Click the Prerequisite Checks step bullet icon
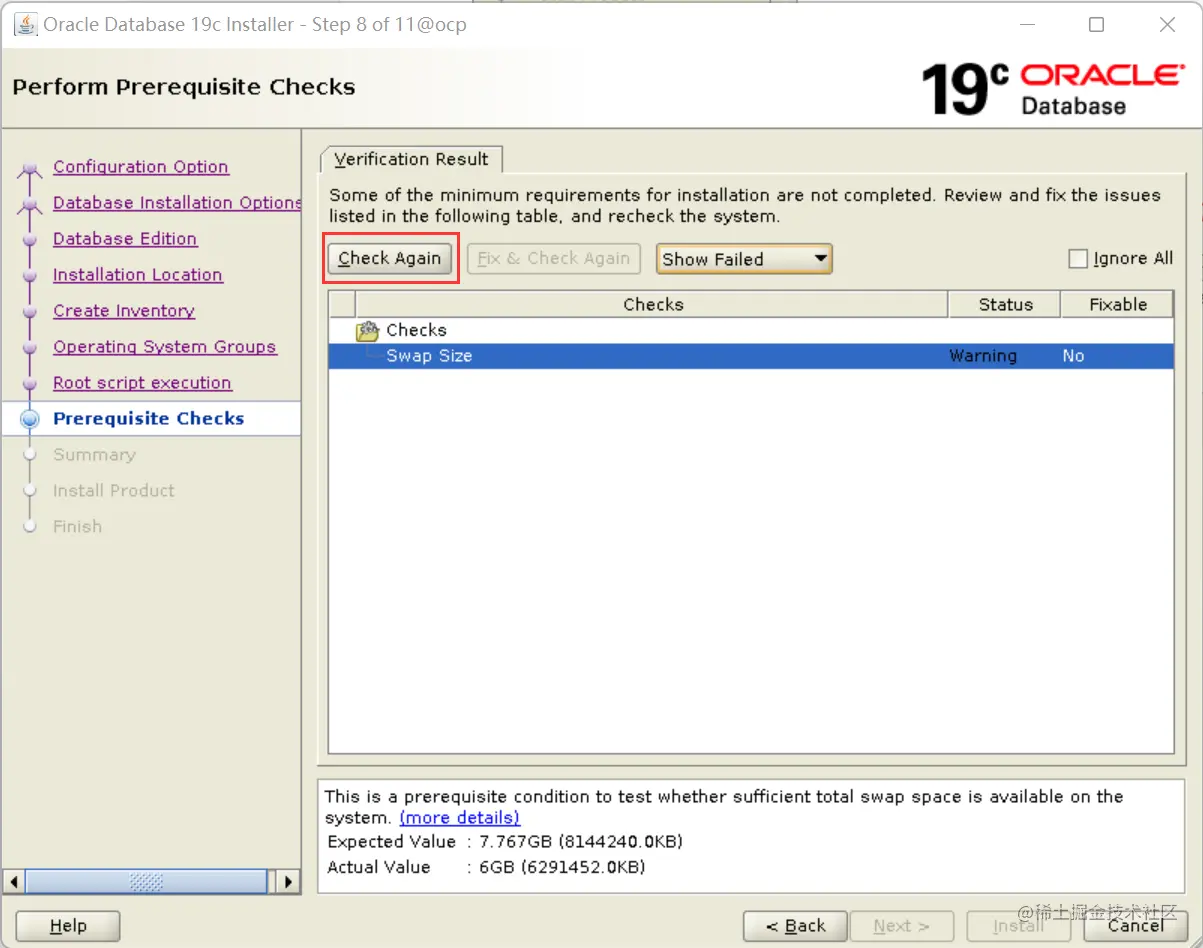The height and width of the screenshot is (948, 1203). [30, 419]
